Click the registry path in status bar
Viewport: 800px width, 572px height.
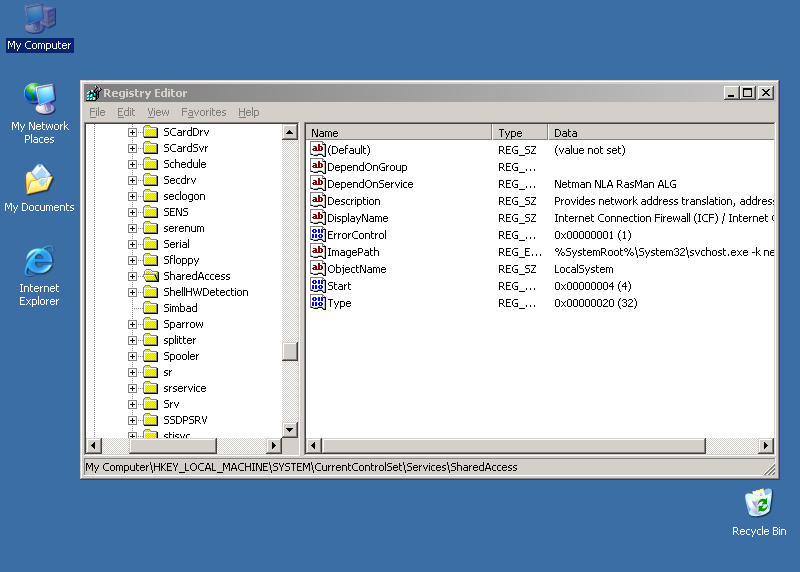[x=301, y=467]
